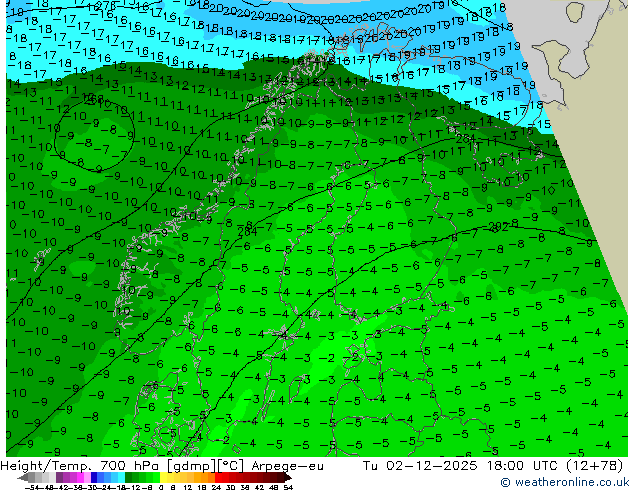Click the yellow swatch in the color scale
Image resolution: width=634 pixels, height=490 pixels.
[x=164, y=477]
